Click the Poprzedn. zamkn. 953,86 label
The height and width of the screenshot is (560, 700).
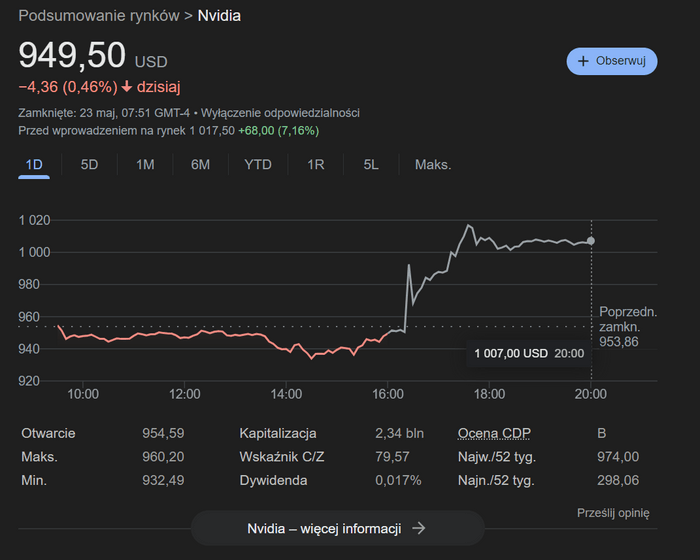click(x=628, y=327)
